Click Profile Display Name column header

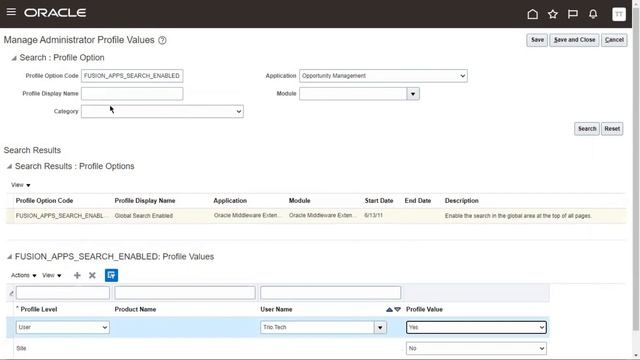coord(145,201)
